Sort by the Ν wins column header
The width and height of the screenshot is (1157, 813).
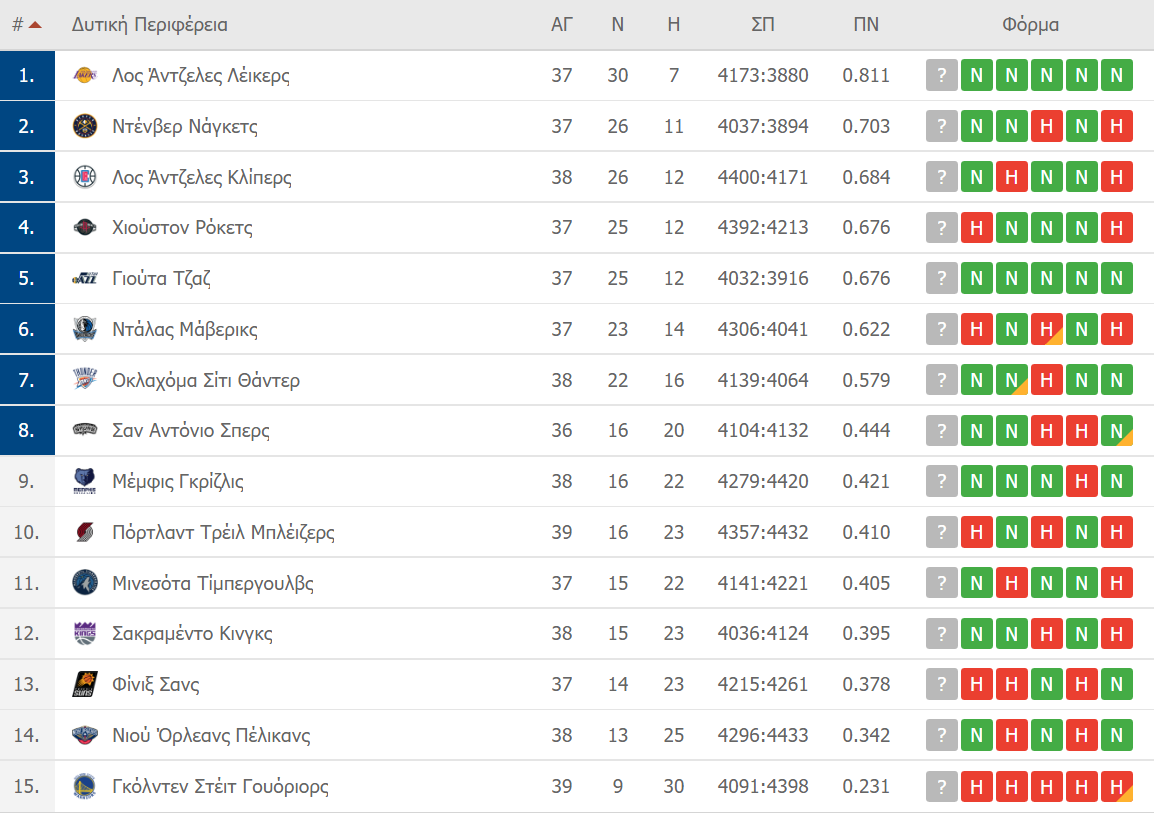click(x=618, y=25)
